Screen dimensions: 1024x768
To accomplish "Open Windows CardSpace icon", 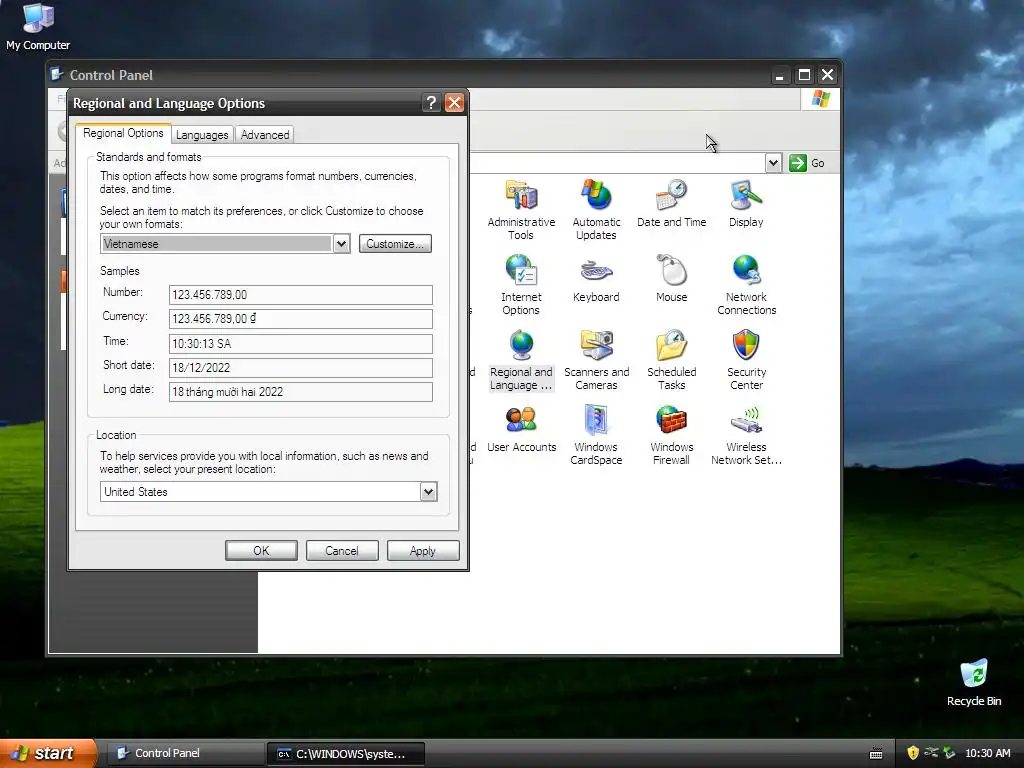I will click(x=596, y=436).
